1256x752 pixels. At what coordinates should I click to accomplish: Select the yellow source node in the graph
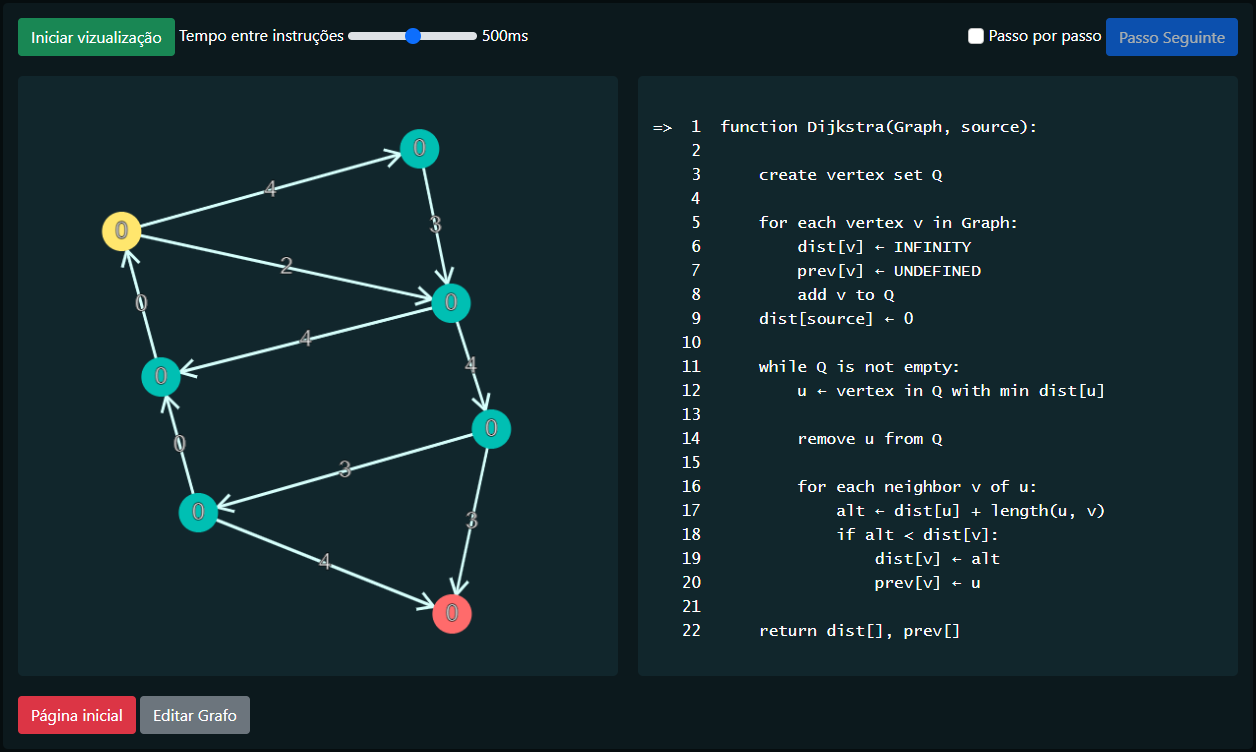tap(121, 231)
